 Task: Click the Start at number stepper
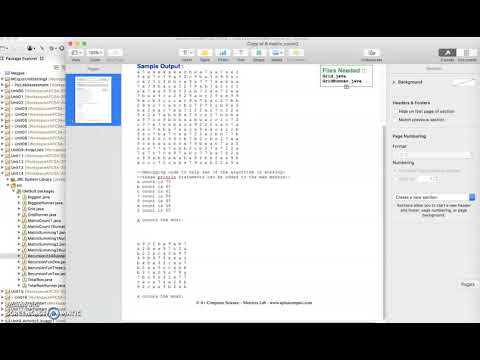[436, 179]
